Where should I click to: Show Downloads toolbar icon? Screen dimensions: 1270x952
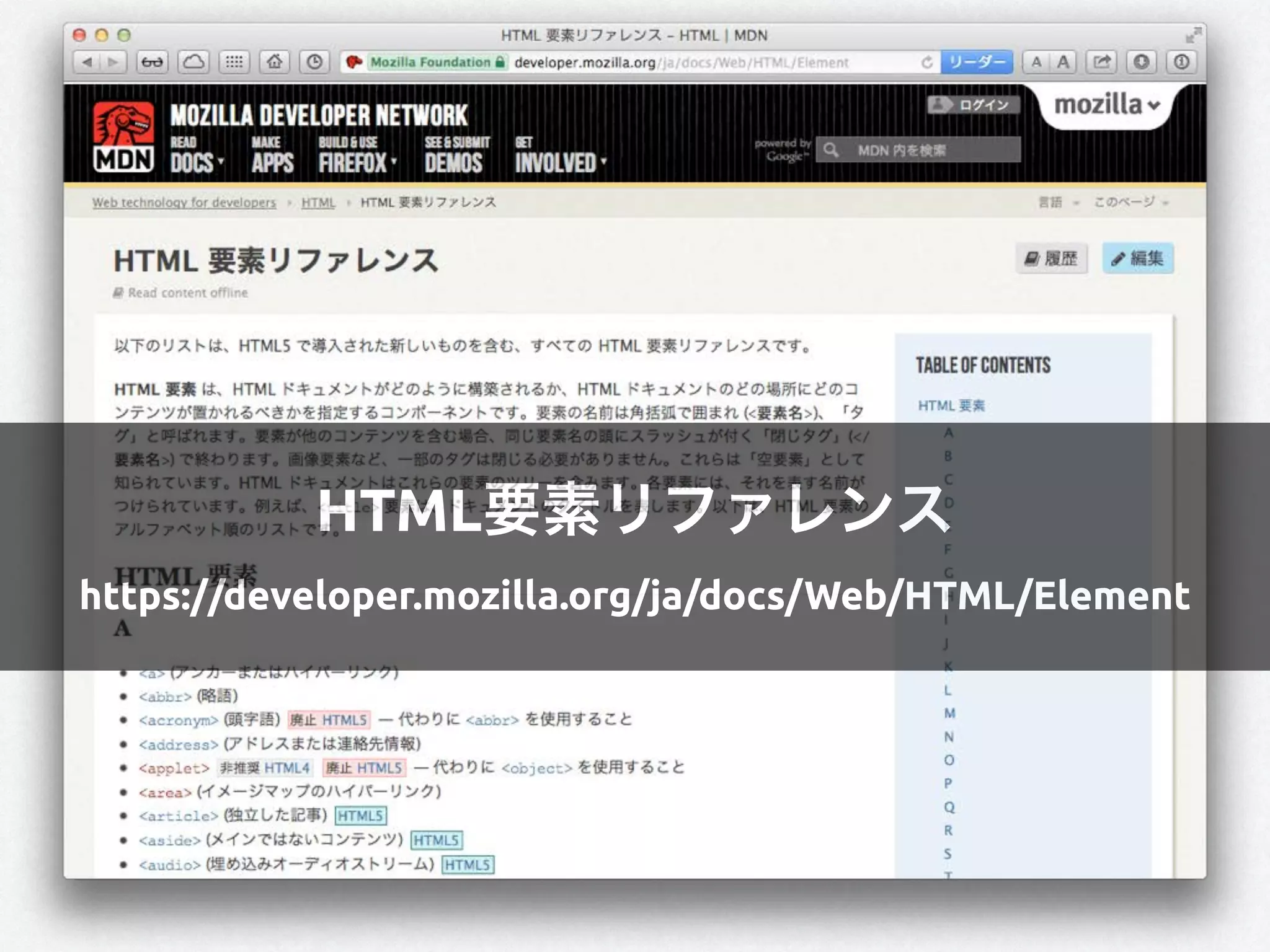1142,62
